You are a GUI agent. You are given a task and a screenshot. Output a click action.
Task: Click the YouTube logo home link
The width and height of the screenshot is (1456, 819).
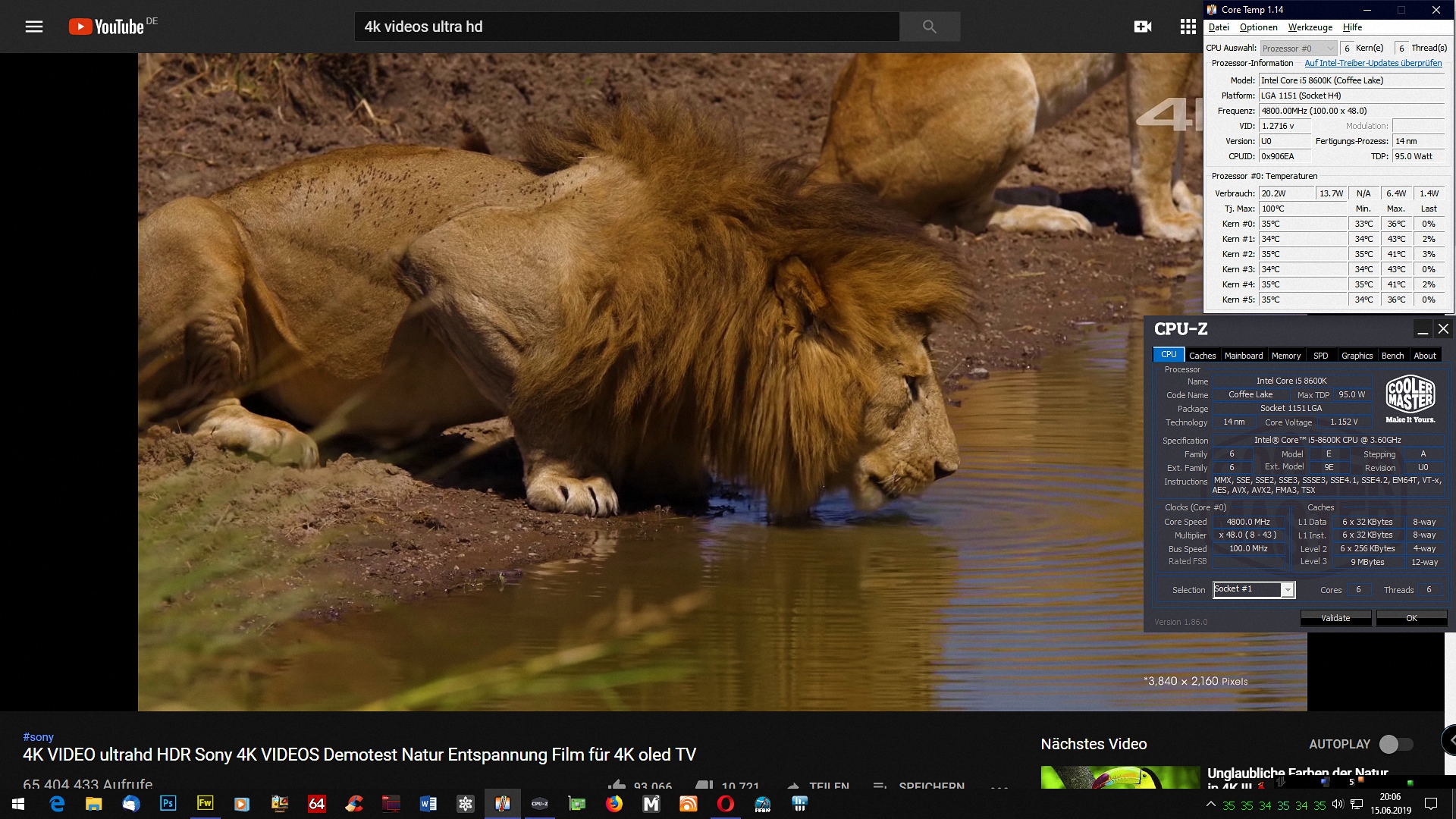pos(106,27)
